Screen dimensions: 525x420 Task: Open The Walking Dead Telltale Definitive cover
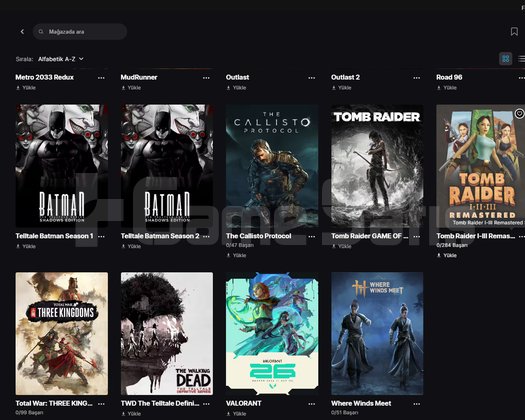[167, 334]
